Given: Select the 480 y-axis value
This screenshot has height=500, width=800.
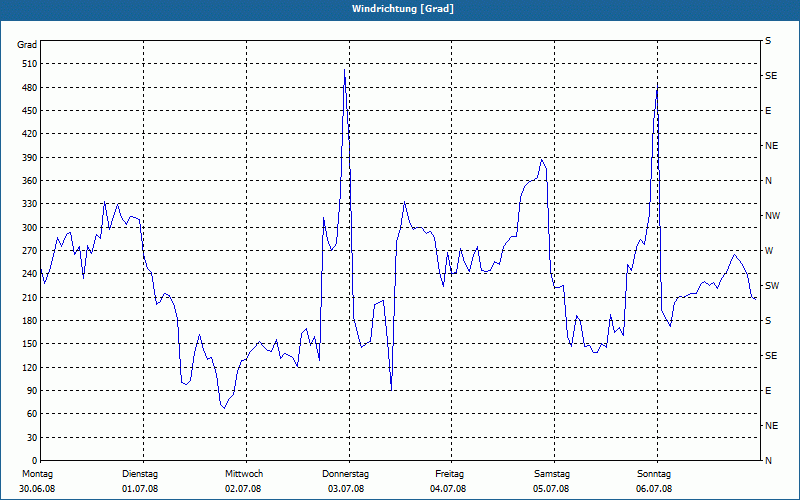Looking at the screenshot, I should click(30, 88).
